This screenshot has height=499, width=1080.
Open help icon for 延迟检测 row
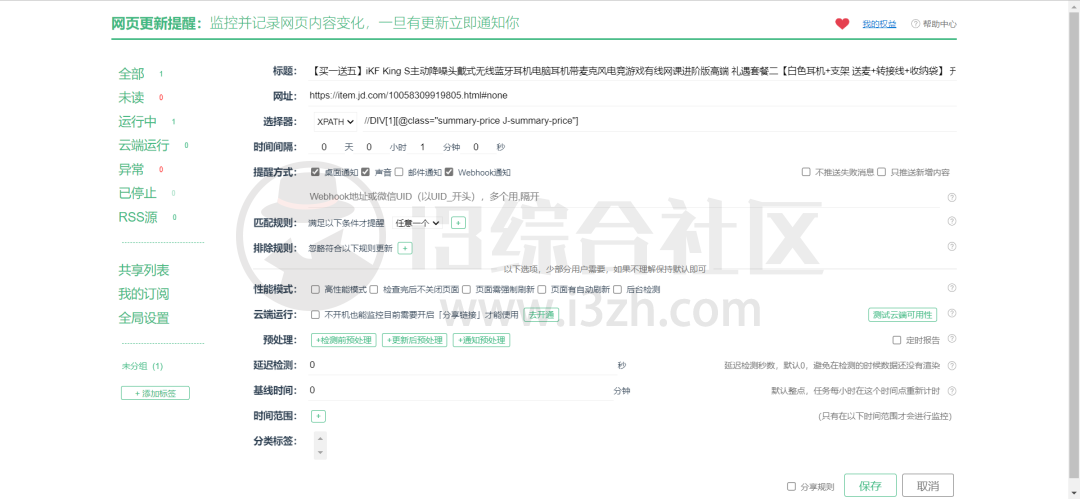(952, 365)
